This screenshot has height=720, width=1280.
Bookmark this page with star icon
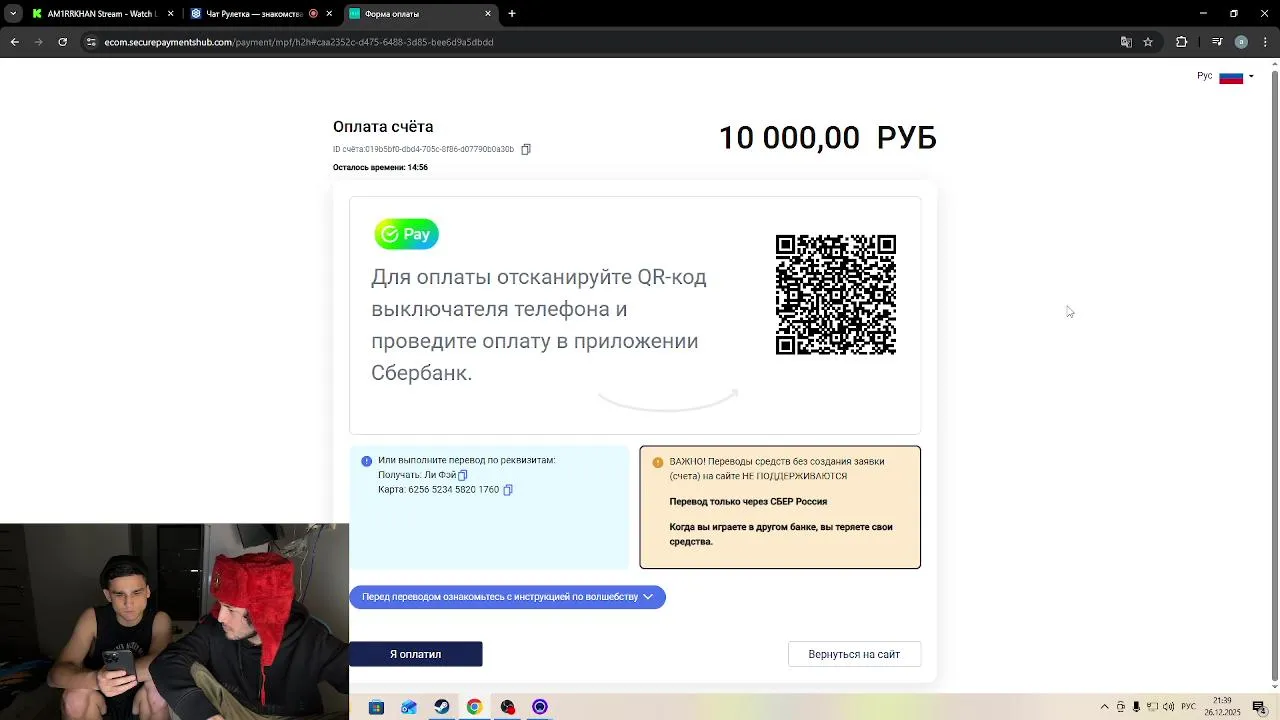coord(1148,42)
